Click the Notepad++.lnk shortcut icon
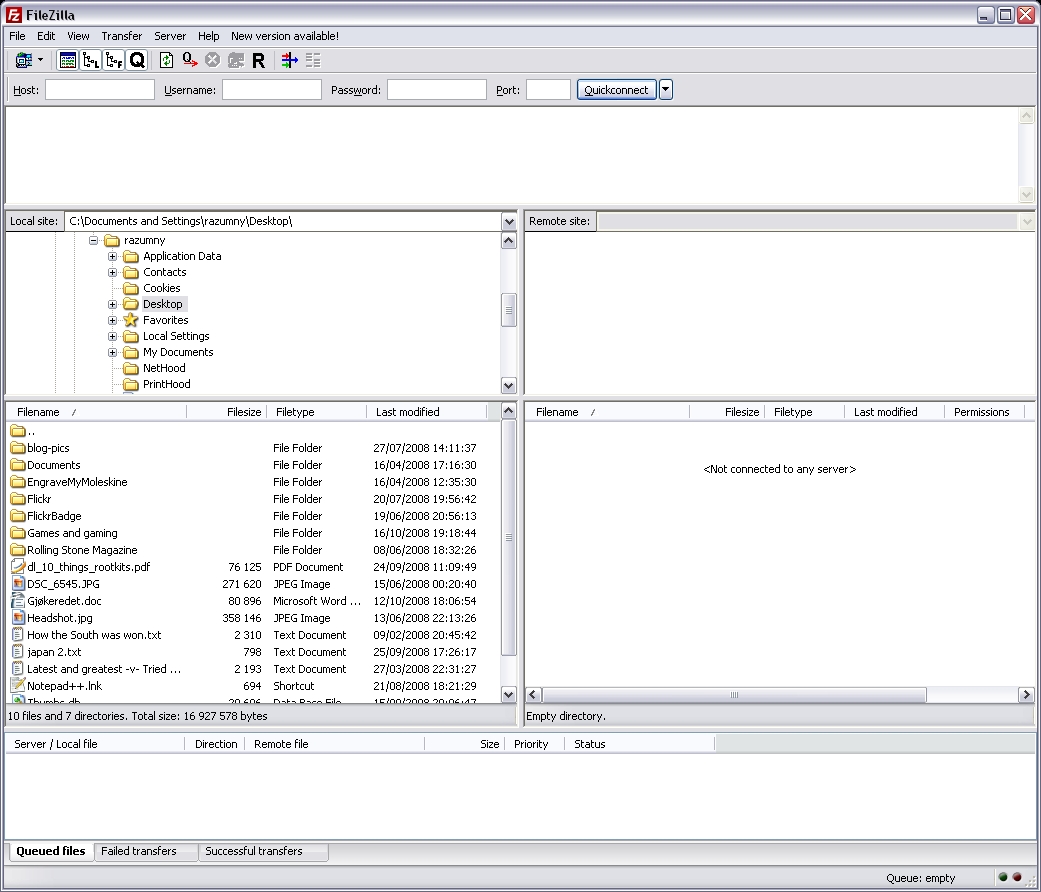The width and height of the screenshot is (1041, 892). (18, 686)
